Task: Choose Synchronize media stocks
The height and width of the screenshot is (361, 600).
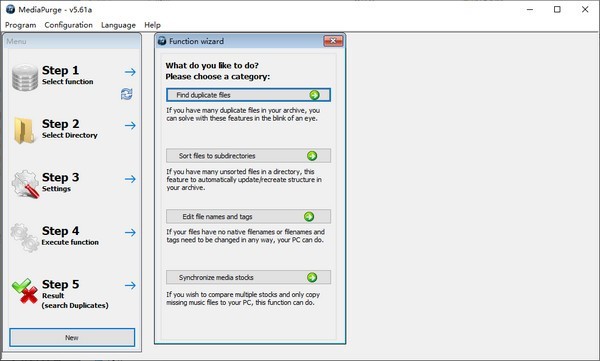Action: pyautogui.click(x=248, y=277)
